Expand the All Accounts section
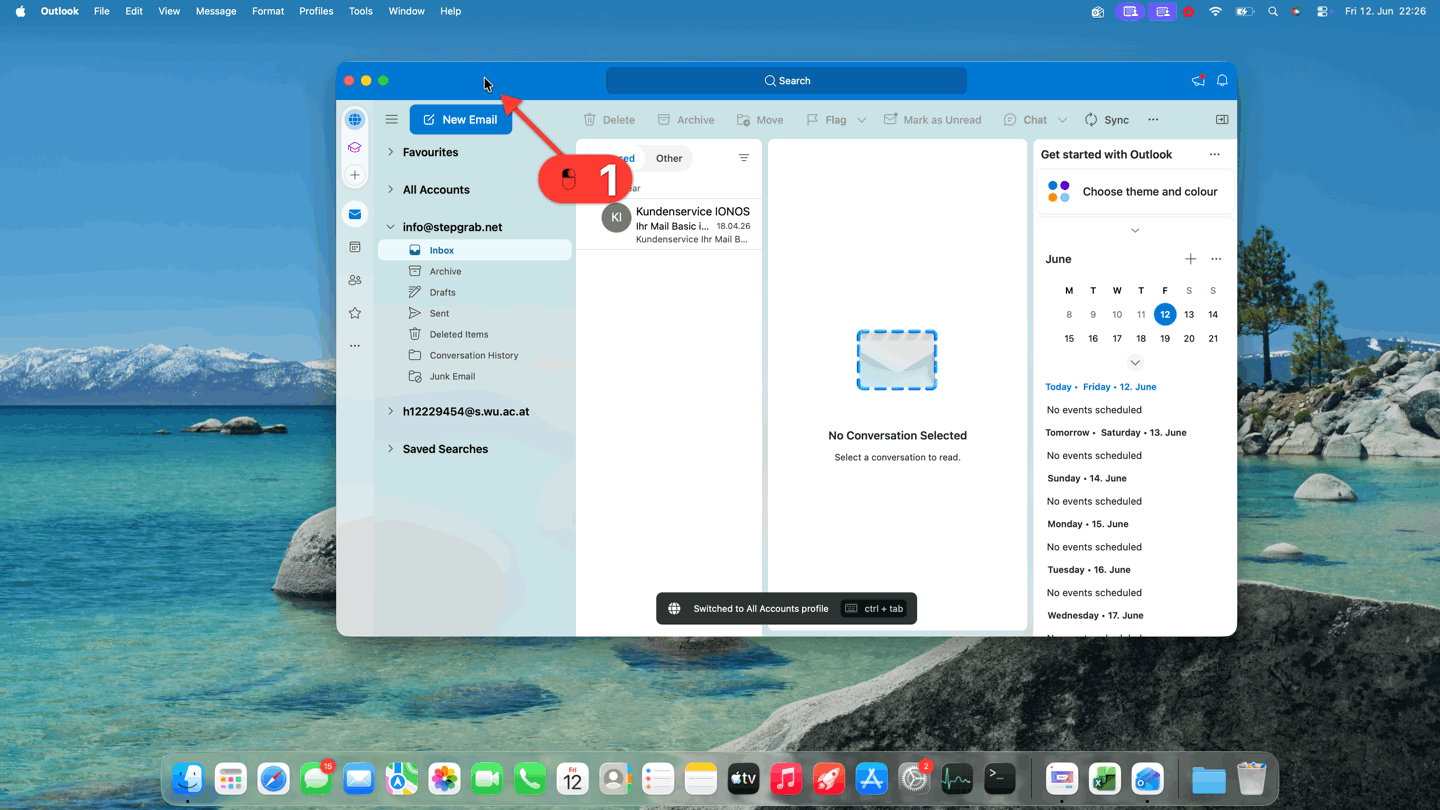 click(390, 189)
